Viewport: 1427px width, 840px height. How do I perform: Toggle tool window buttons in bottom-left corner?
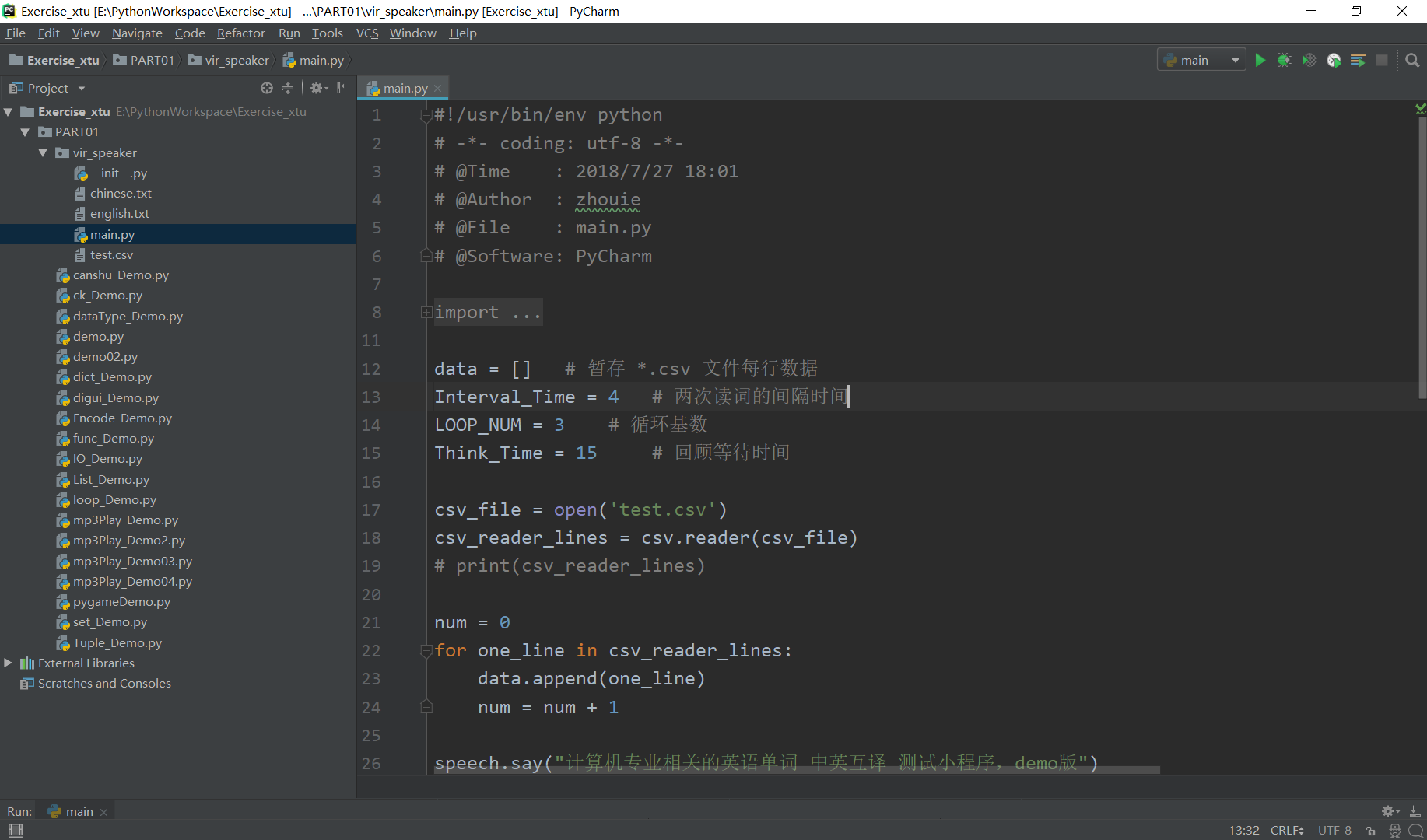(15, 831)
